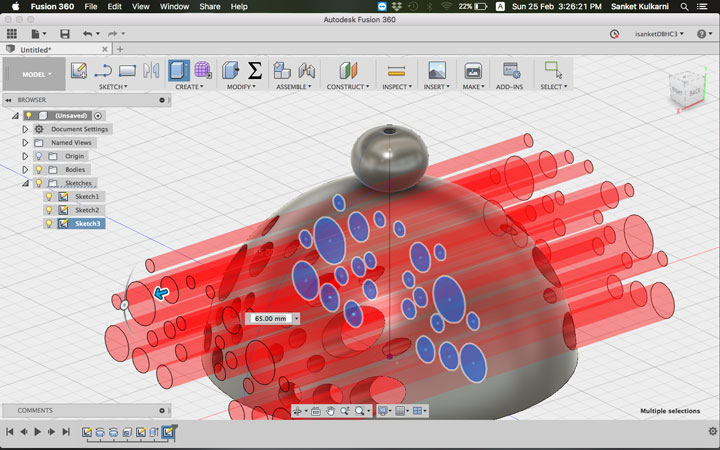The width and height of the screenshot is (720, 450).
Task: Click the Comments panel round button
Action: point(162,411)
